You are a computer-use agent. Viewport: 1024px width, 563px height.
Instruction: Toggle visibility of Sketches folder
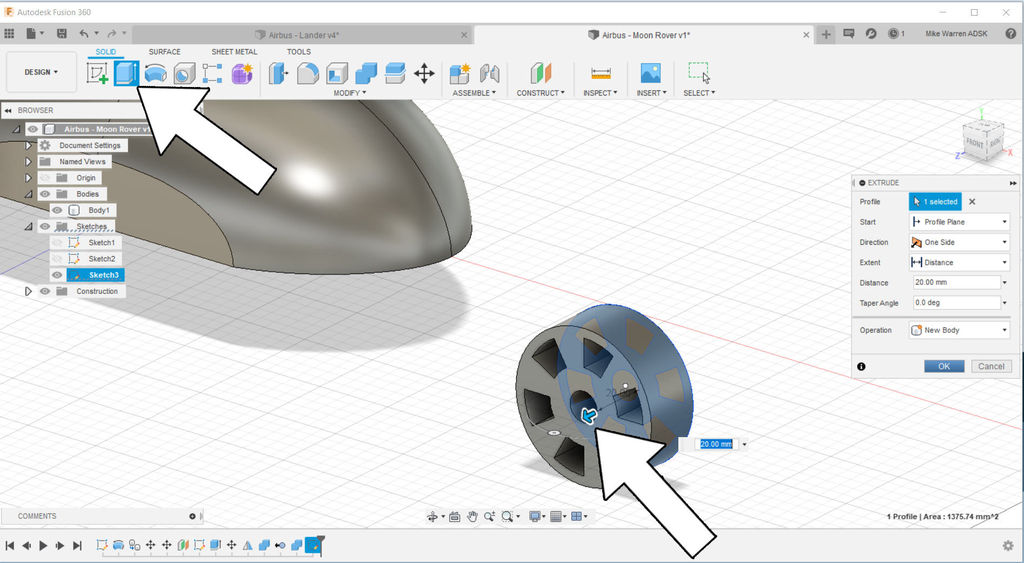point(45,227)
